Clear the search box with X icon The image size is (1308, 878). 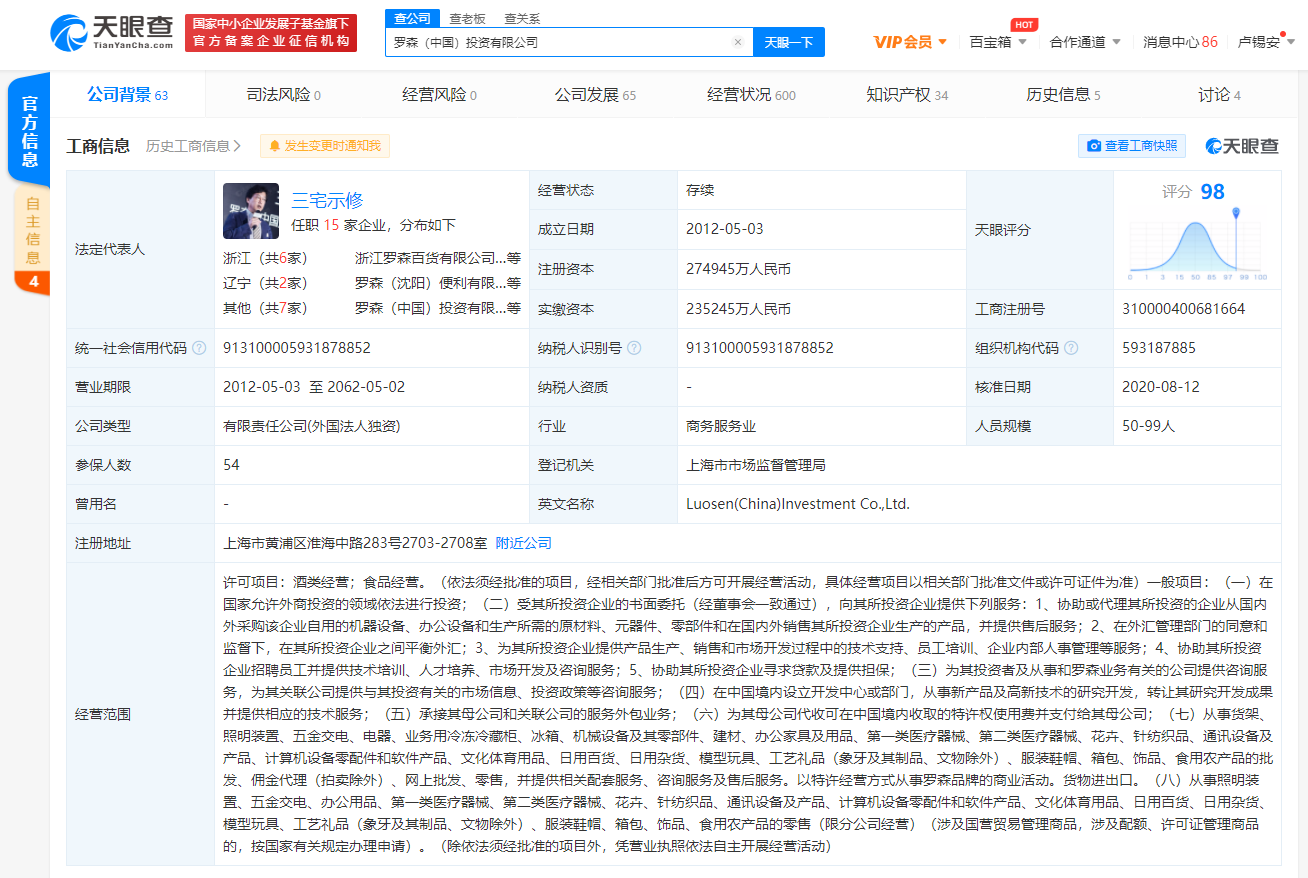(737, 42)
